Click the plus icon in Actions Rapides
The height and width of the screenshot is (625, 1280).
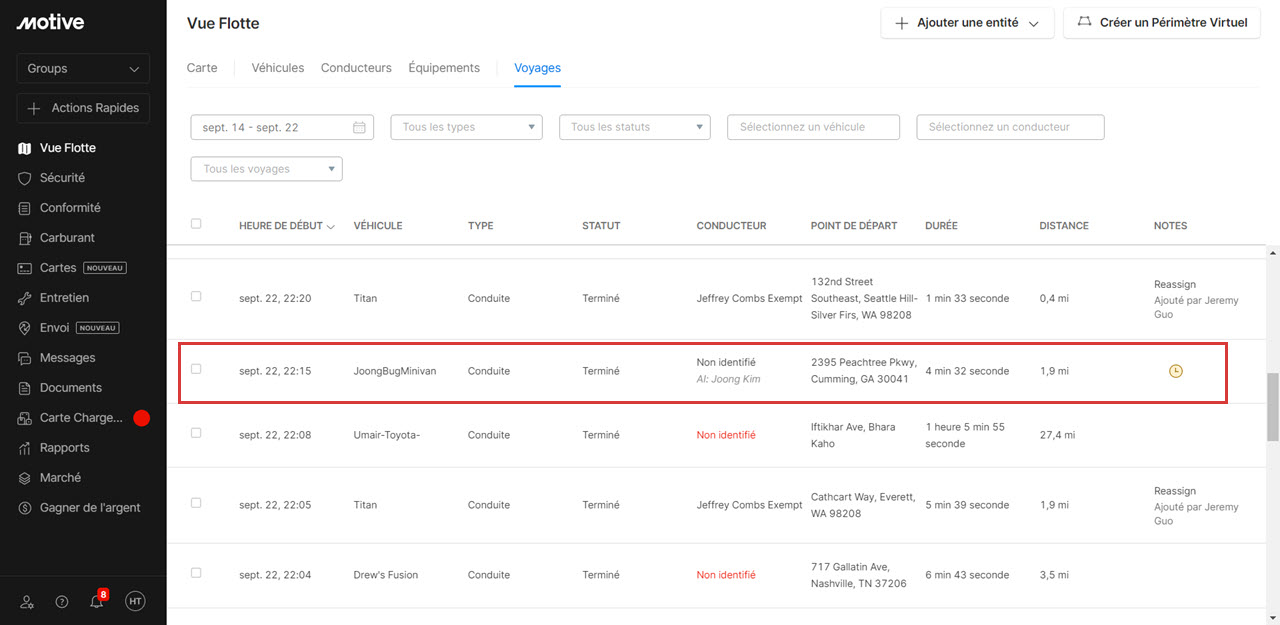(34, 108)
